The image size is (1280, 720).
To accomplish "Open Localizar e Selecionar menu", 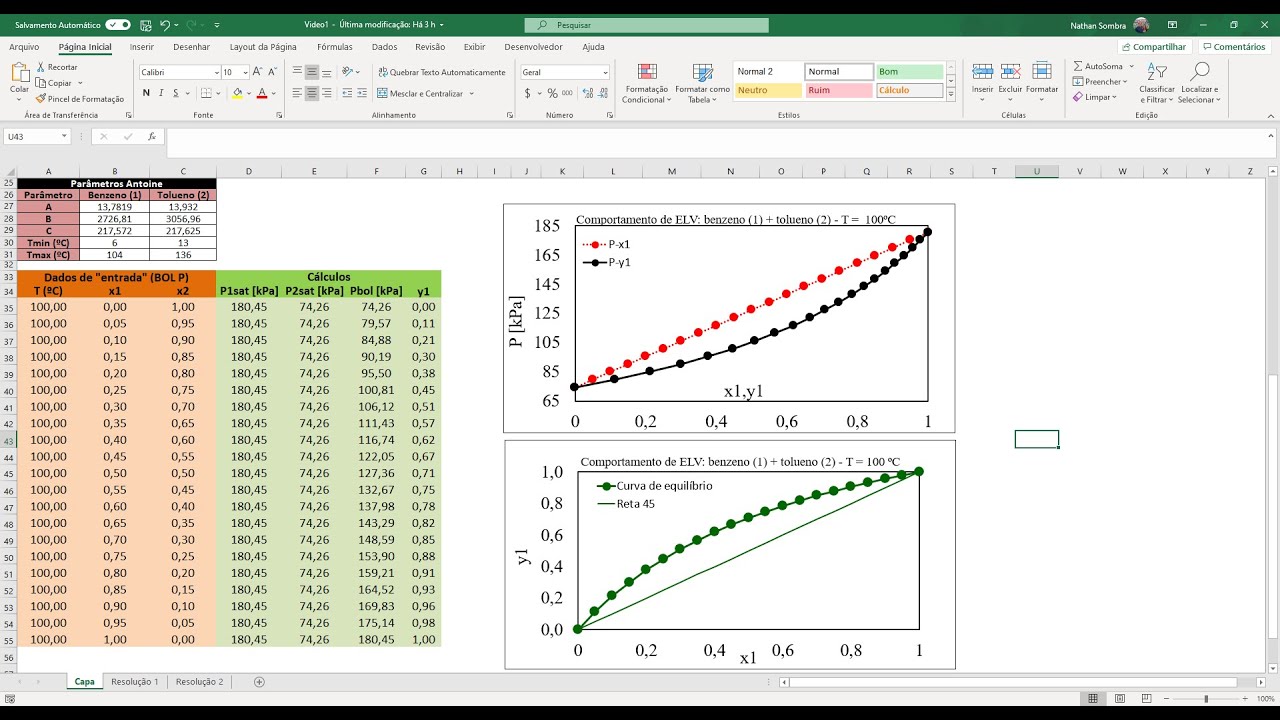I will pyautogui.click(x=1198, y=83).
